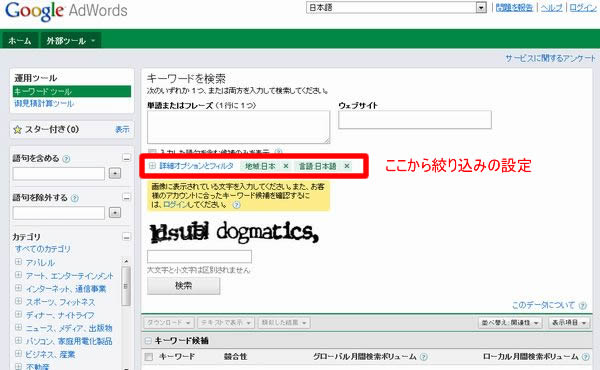The width and height of the screenshot is (600, 370).
Task: Toggle select-all checkbox in キーワード header
Action: point(149,357)
